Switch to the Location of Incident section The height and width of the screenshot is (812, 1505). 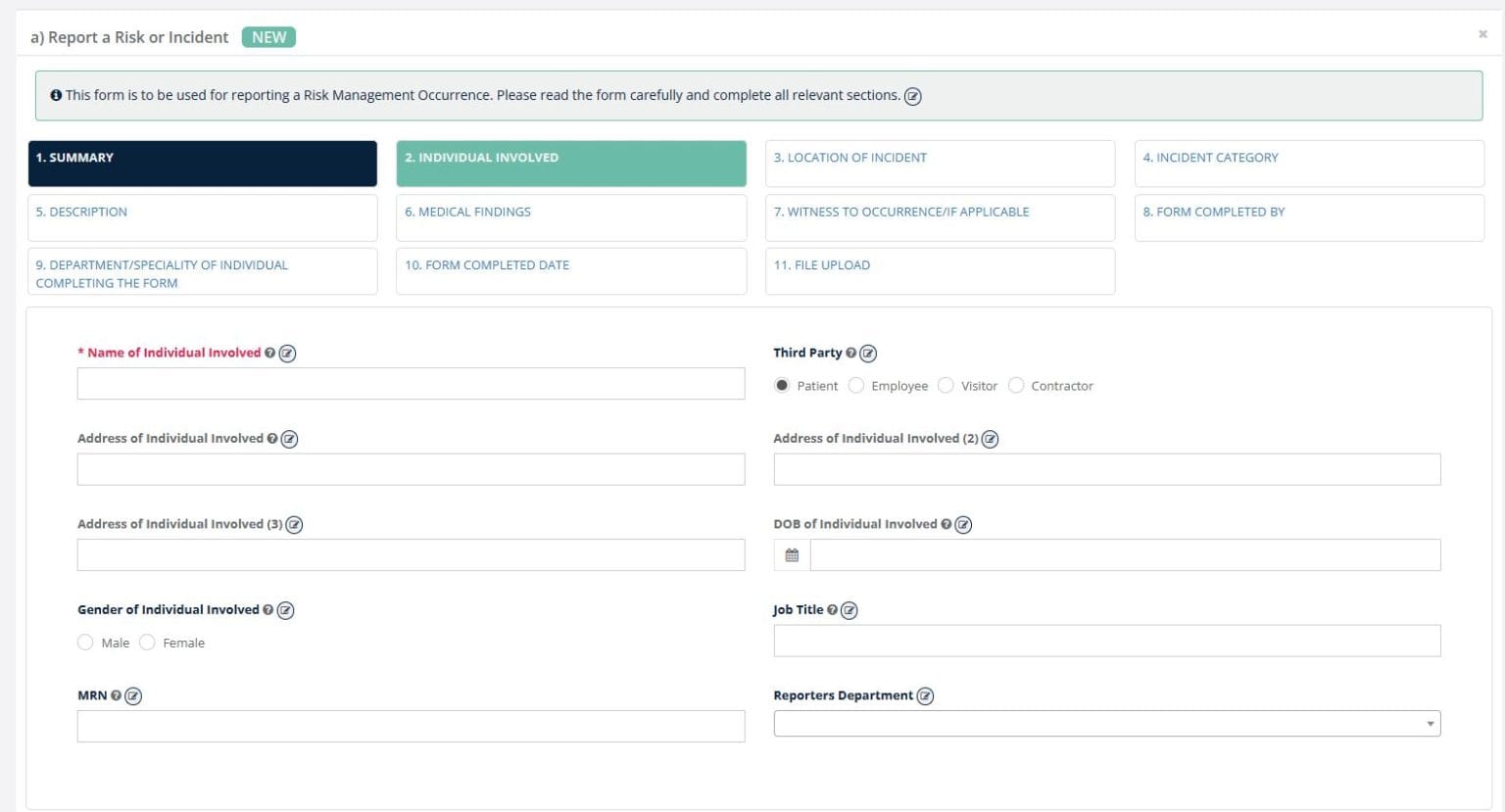939,163
